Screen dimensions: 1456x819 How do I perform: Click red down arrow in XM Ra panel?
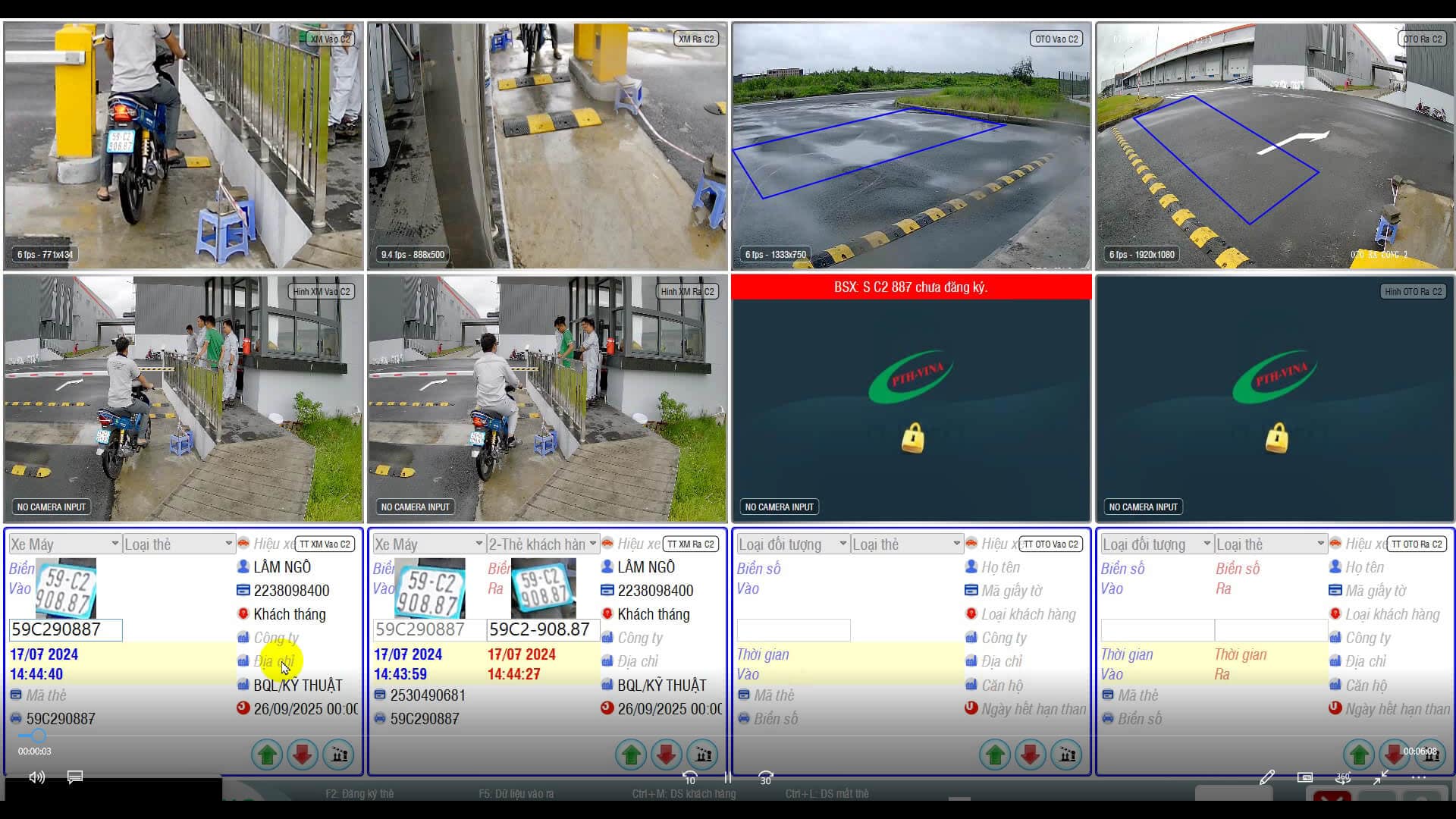click(667, 755)
